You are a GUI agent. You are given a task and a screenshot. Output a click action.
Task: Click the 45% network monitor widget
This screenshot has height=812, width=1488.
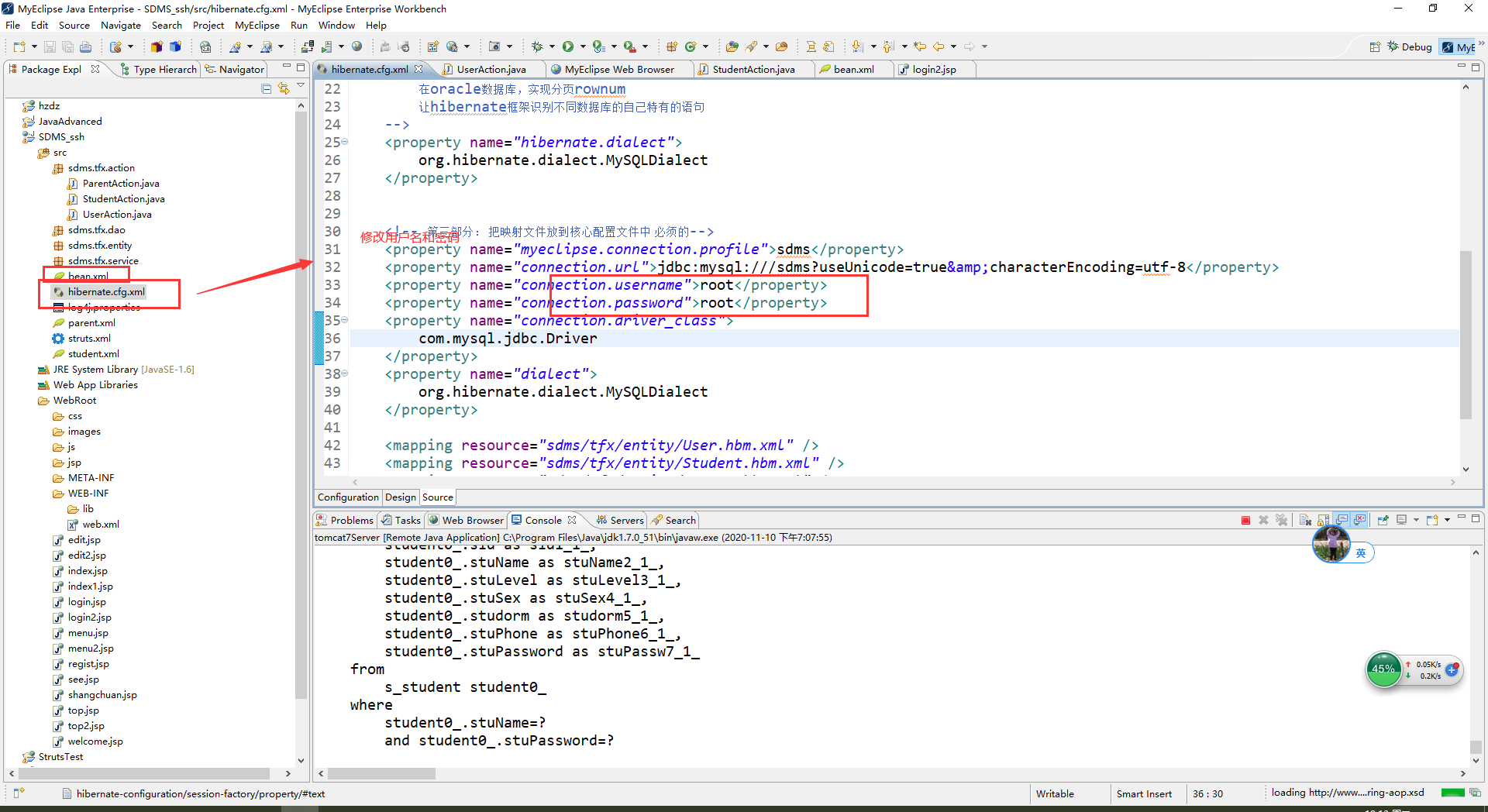(1383, 669)
